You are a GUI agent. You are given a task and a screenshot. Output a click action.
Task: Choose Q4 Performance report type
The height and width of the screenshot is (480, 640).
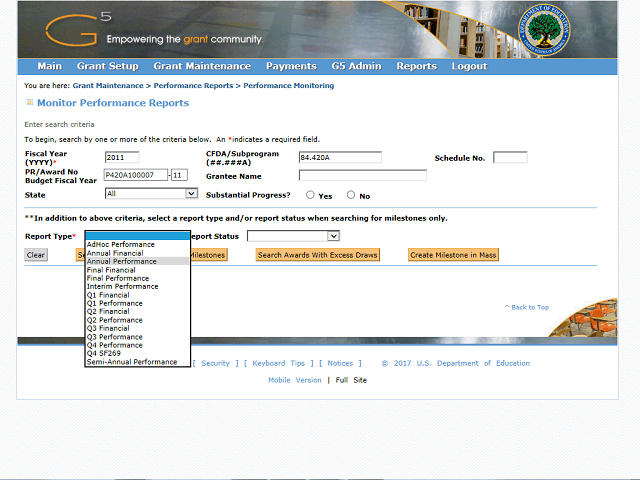click(x=138, y=345)
